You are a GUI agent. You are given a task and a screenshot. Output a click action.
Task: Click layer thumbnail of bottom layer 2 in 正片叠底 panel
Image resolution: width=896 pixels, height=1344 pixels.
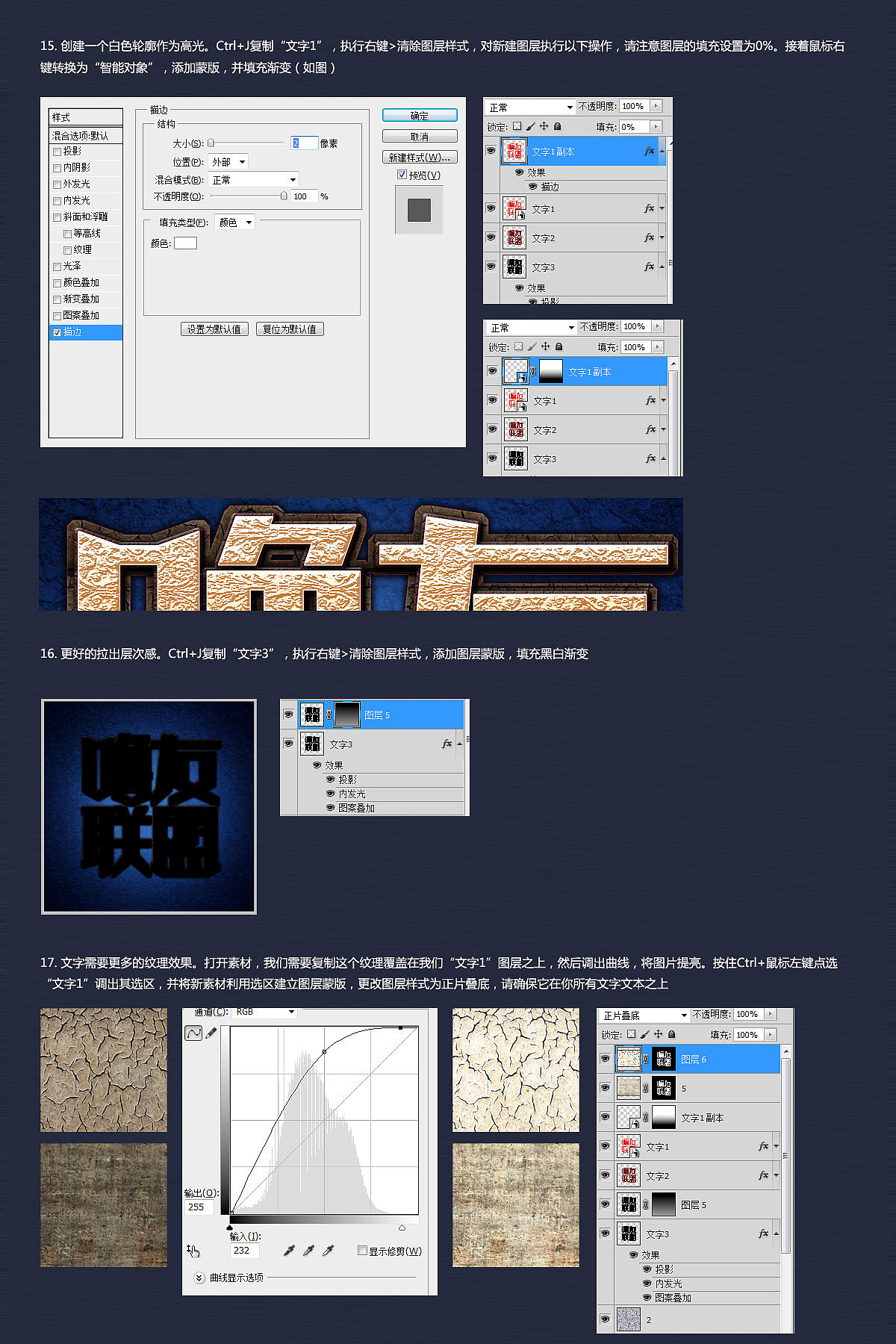coord(629,1319)
